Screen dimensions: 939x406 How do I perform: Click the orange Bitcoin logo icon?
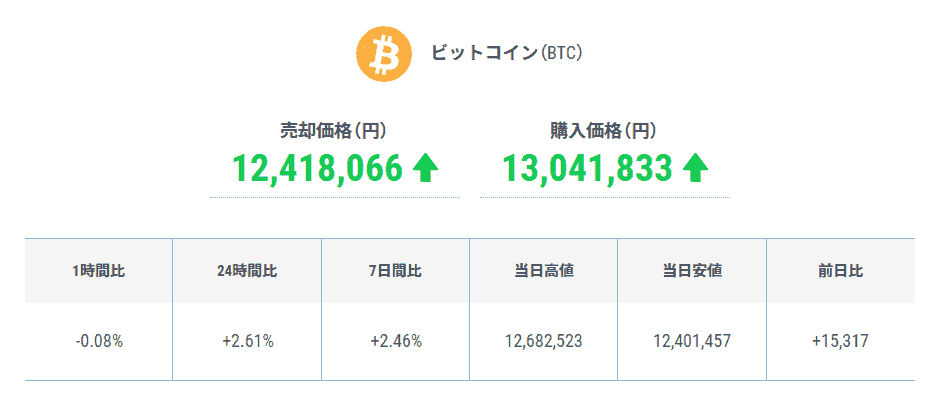[384, 54]
